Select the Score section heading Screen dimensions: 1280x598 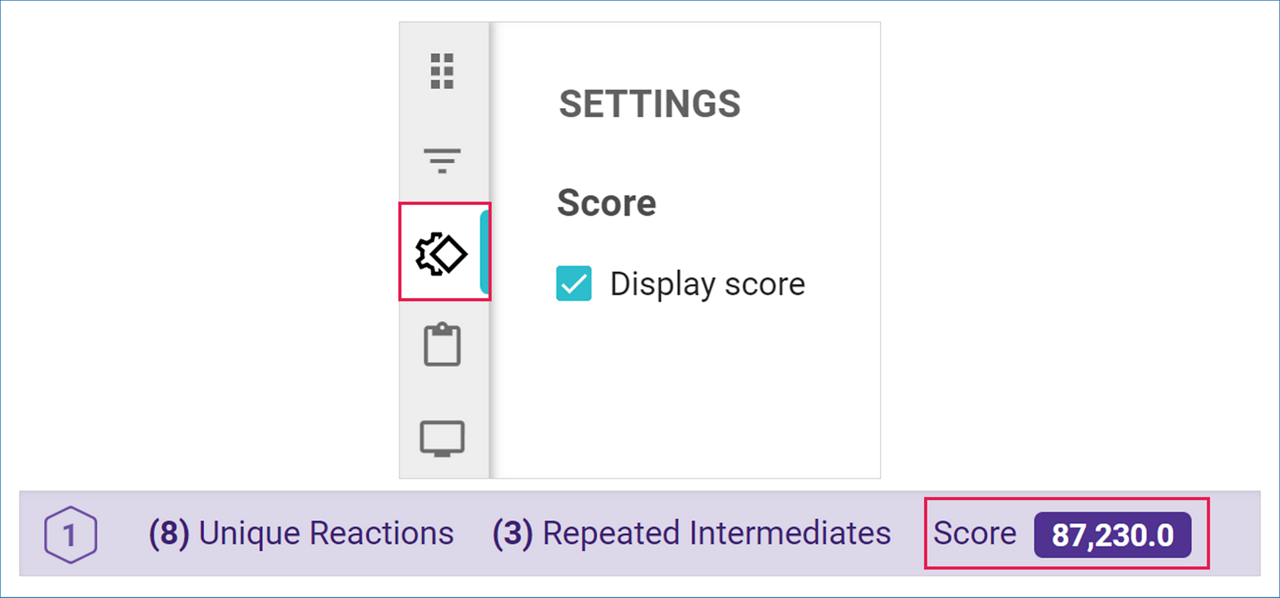606,203
